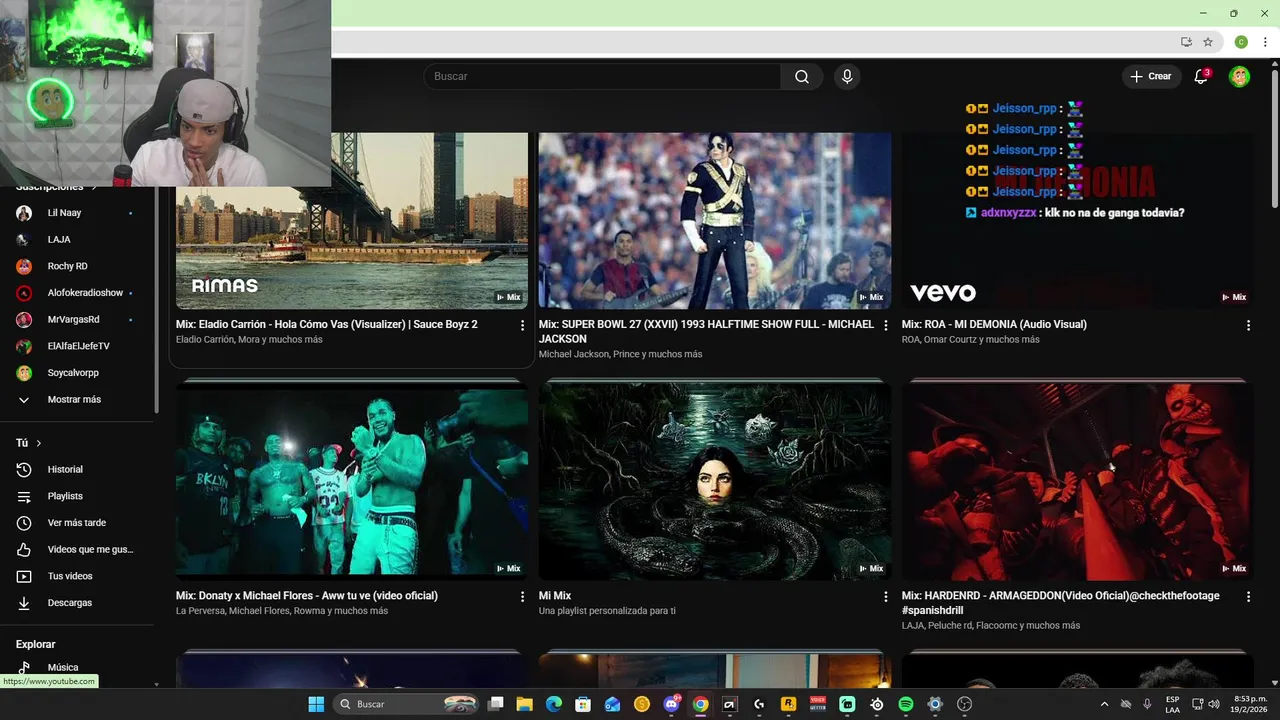The image size is (1280, 720).
Task: Open the Michael Jackson halftime show thumbnail
Action: coord(715,221)
